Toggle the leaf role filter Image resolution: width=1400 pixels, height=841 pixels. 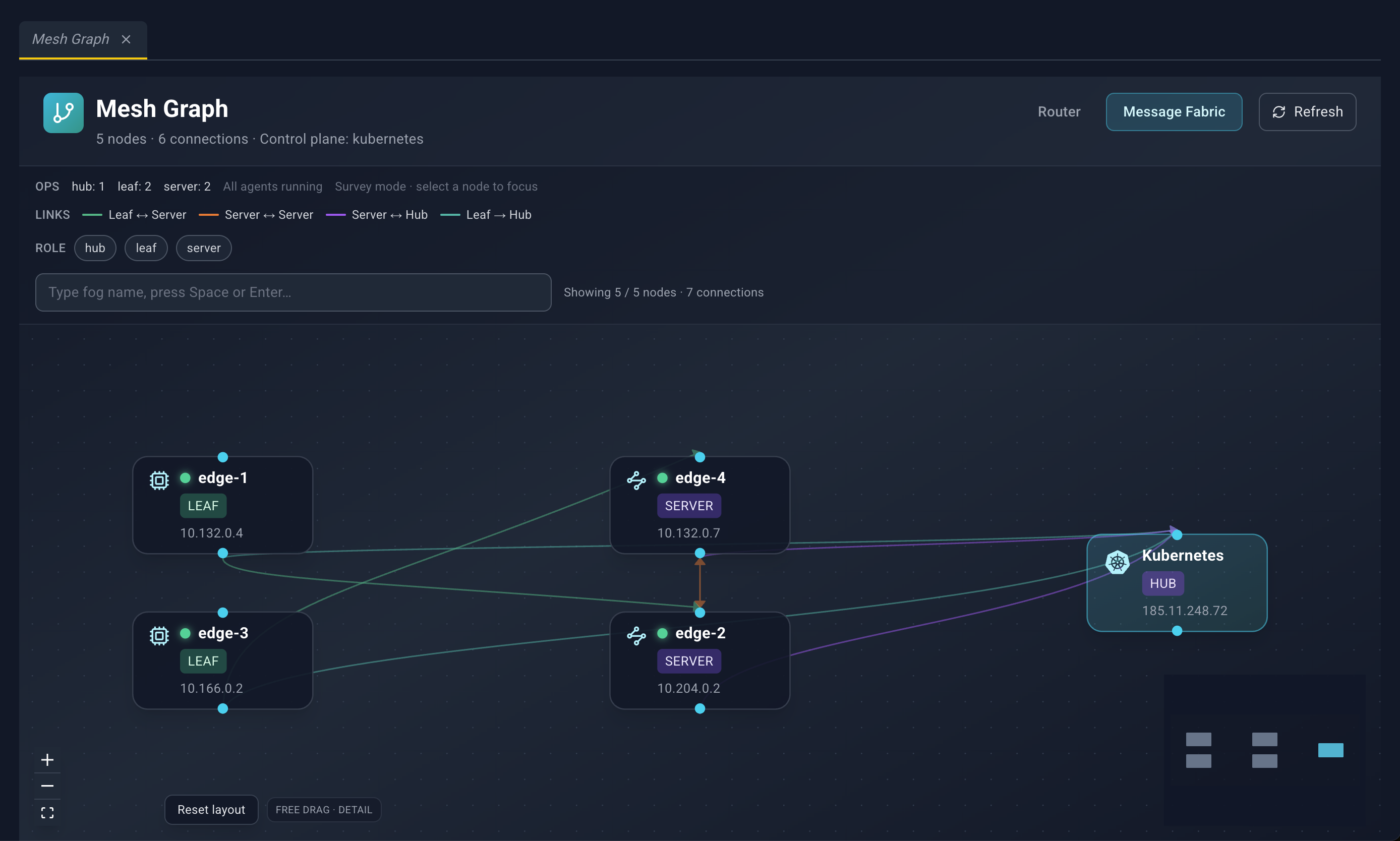(x=146, y=248)
